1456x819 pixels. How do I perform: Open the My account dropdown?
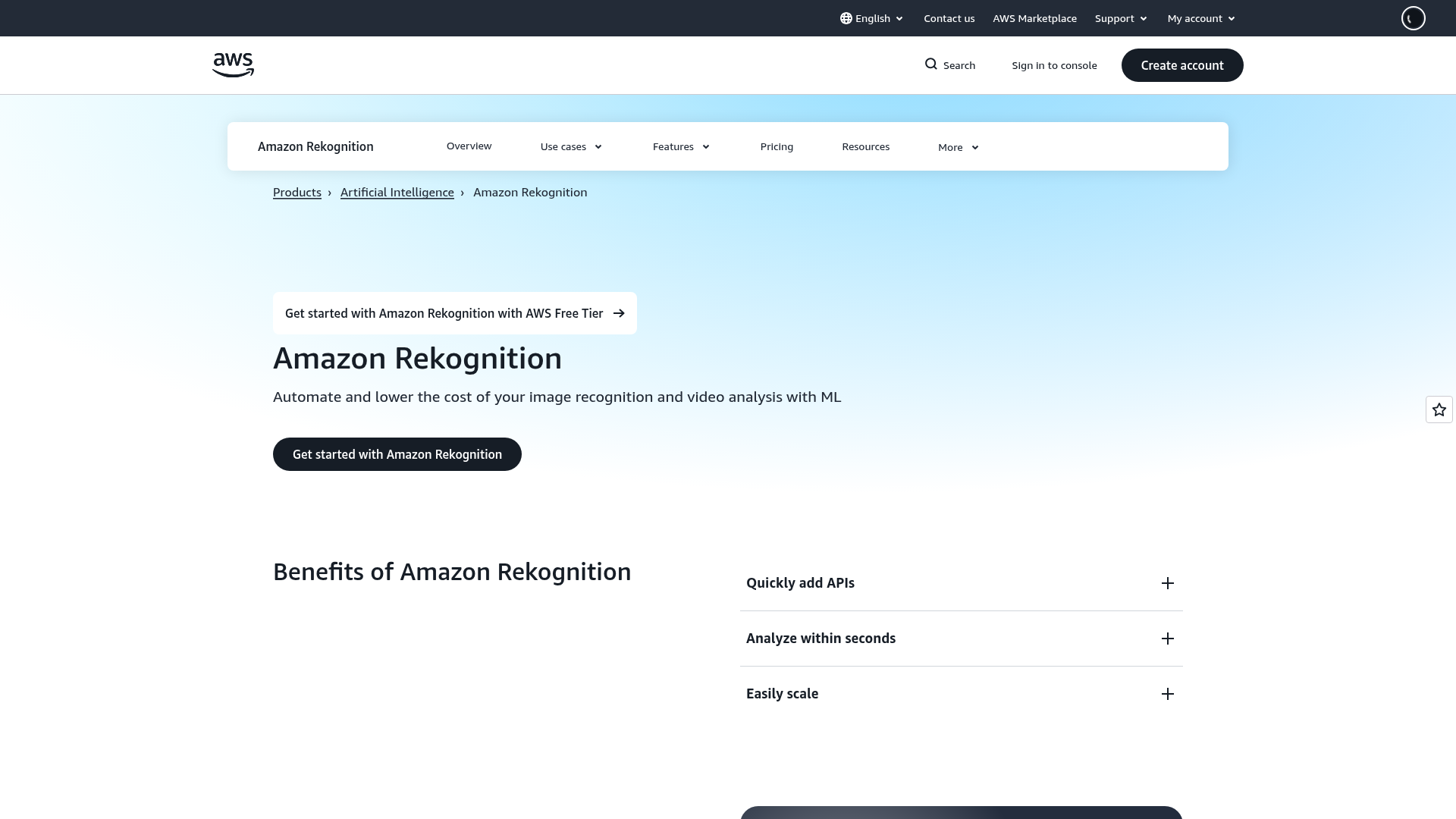[1200, 17]
